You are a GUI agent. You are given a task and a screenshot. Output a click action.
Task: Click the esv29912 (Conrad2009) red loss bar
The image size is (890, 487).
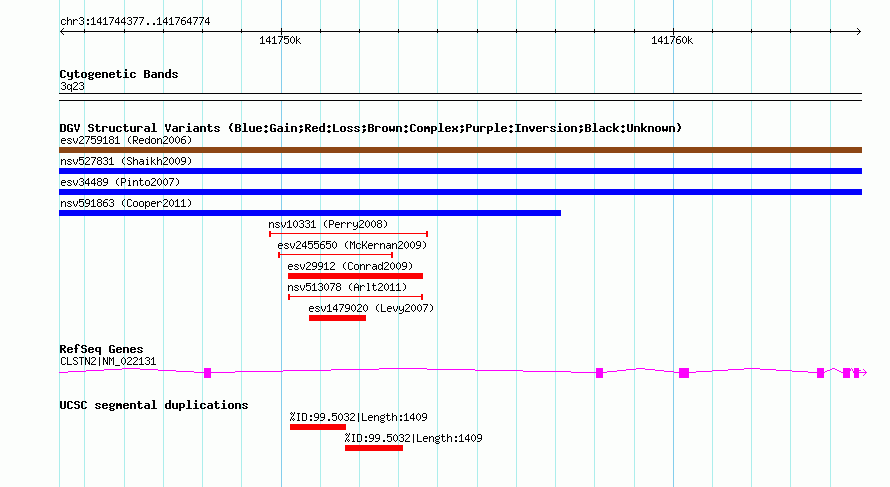[355, 276]
